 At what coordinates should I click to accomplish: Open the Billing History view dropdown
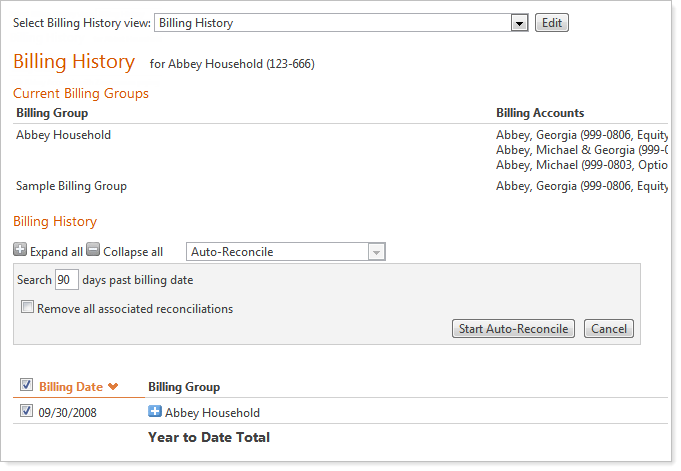pyautogui.click(x=518, y=23)
